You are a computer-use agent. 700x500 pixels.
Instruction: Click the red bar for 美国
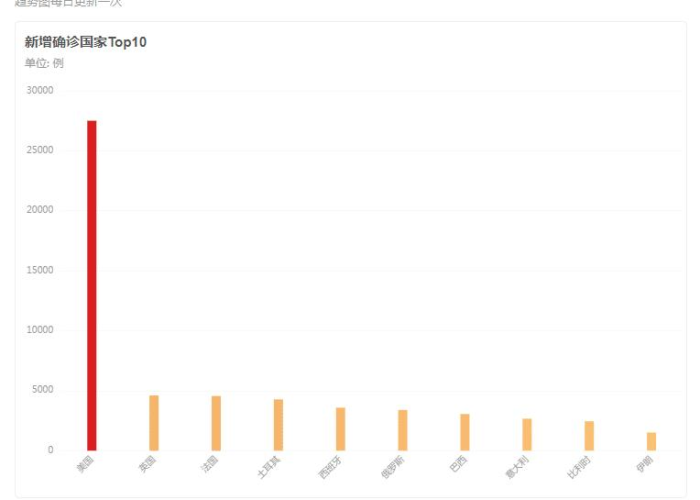click(92, 285)
